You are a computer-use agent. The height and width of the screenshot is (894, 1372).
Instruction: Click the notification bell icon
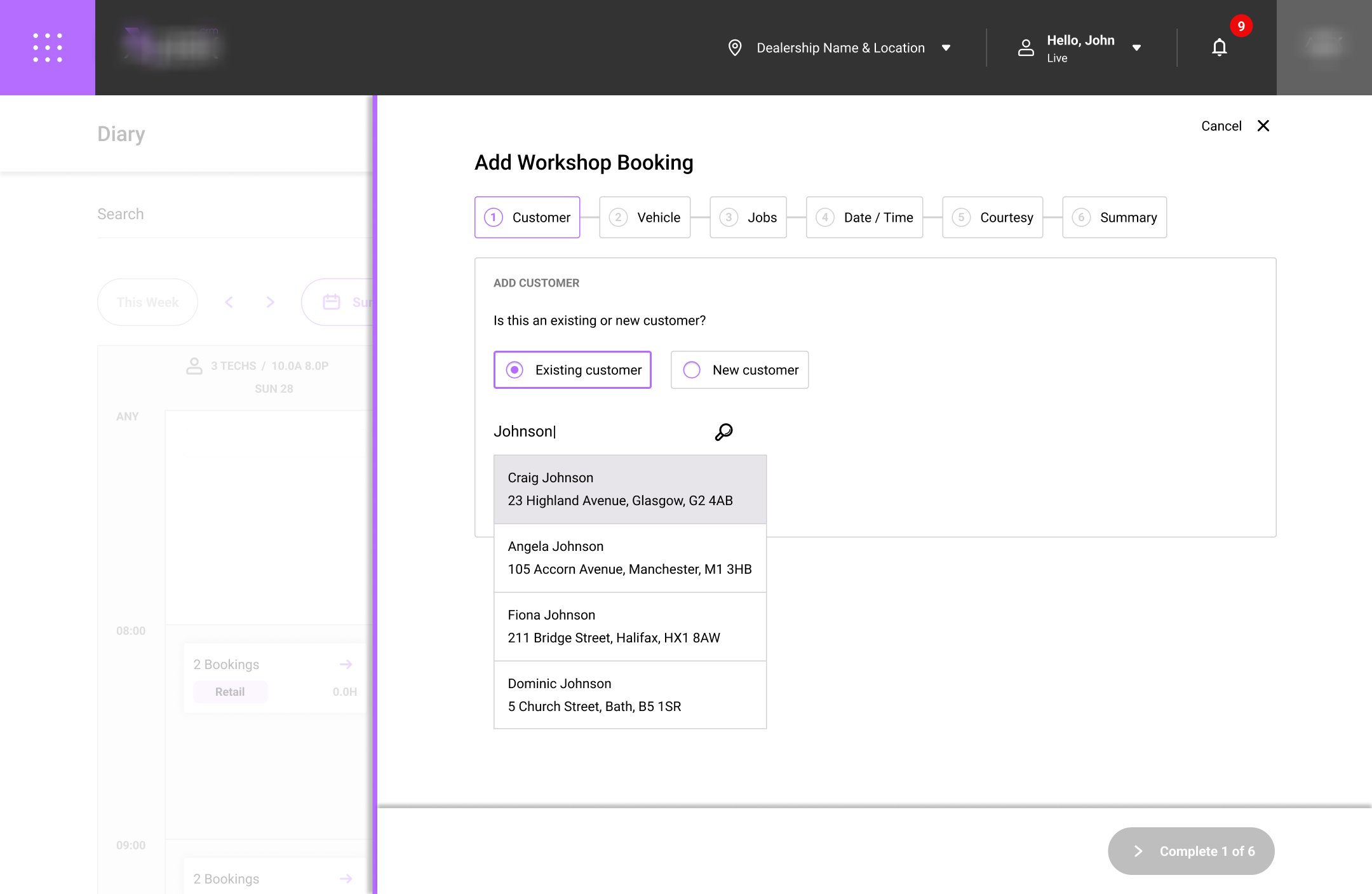[x=1219, y=48]
